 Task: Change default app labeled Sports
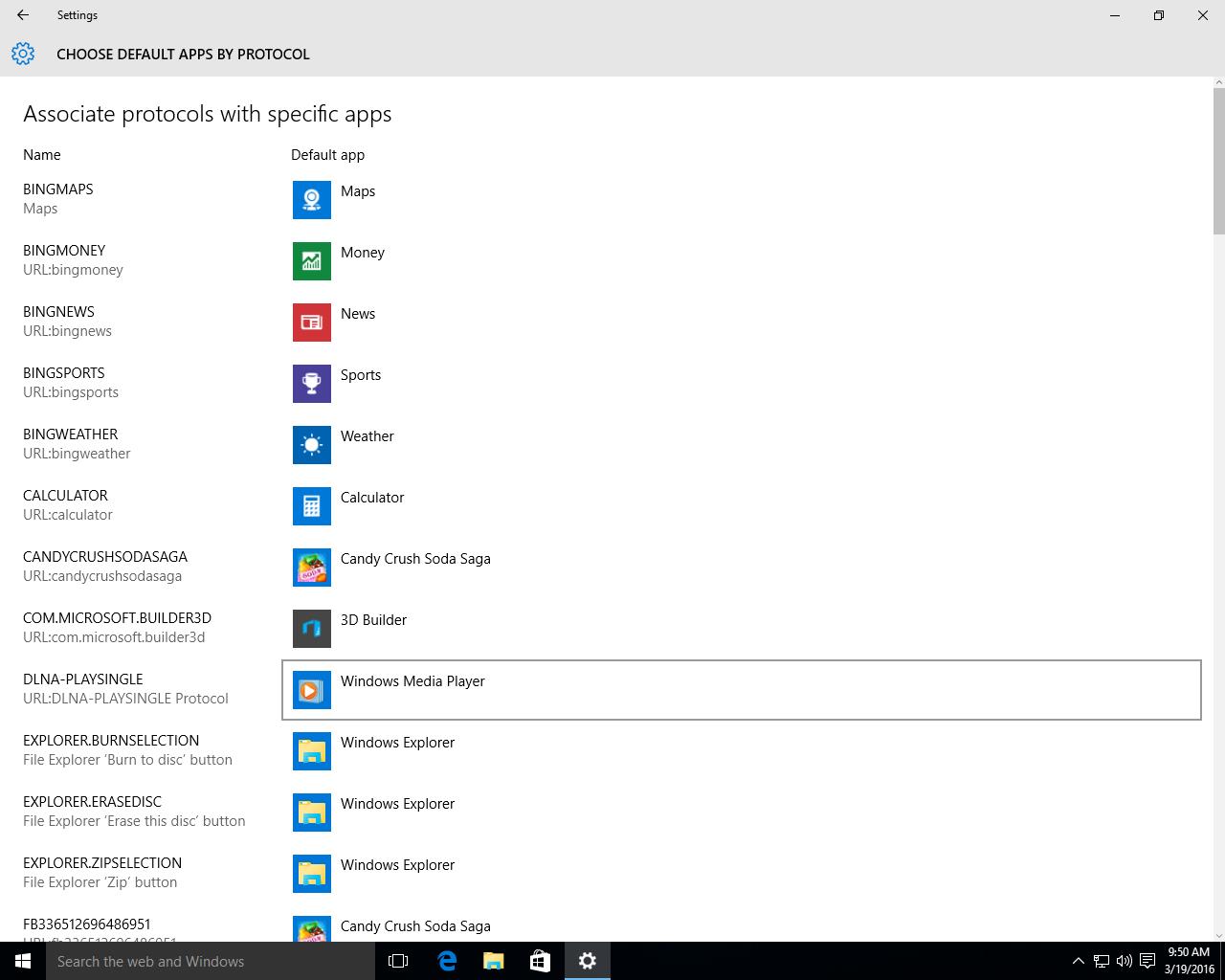coord(741,383)
